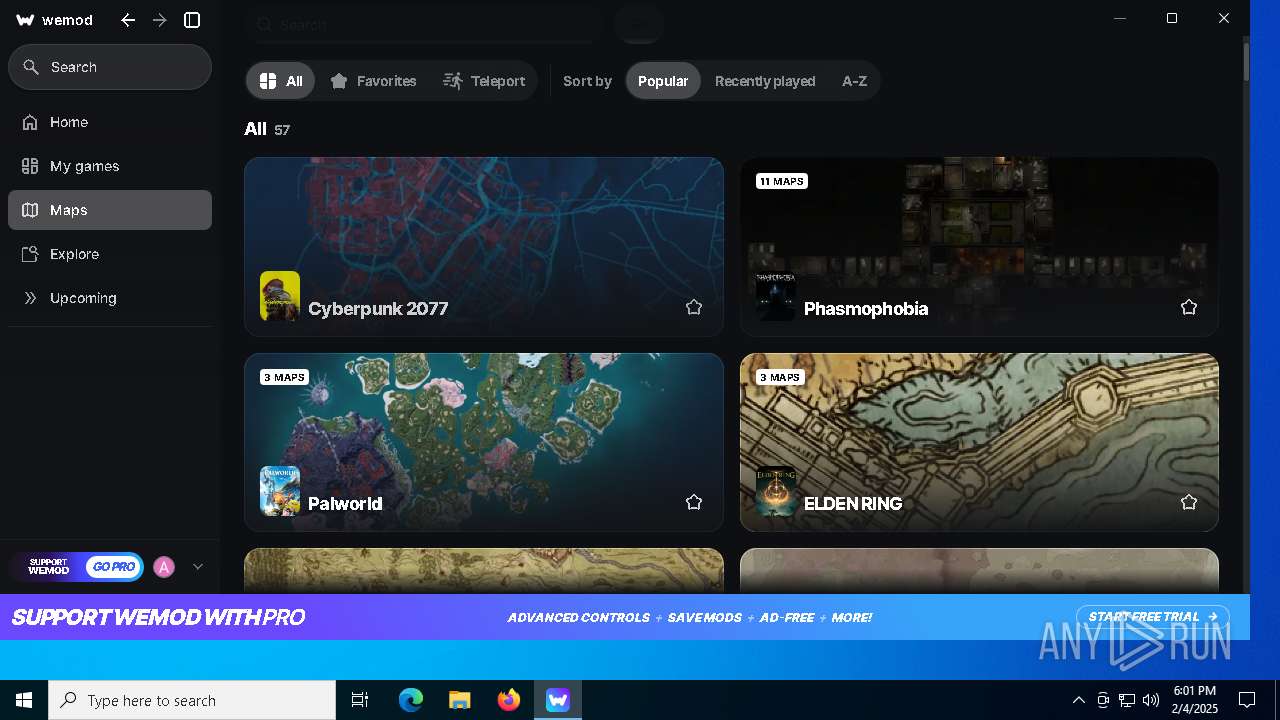Image resolution: width=1280 pixels, height=720 pixels.
Task: Click the ELDEN RING title text
Action: (x=853, y=504)
